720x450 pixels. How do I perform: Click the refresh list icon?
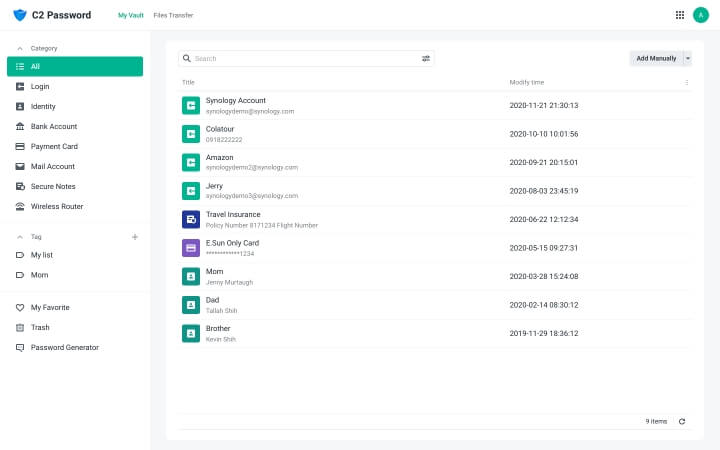(682, 421)
